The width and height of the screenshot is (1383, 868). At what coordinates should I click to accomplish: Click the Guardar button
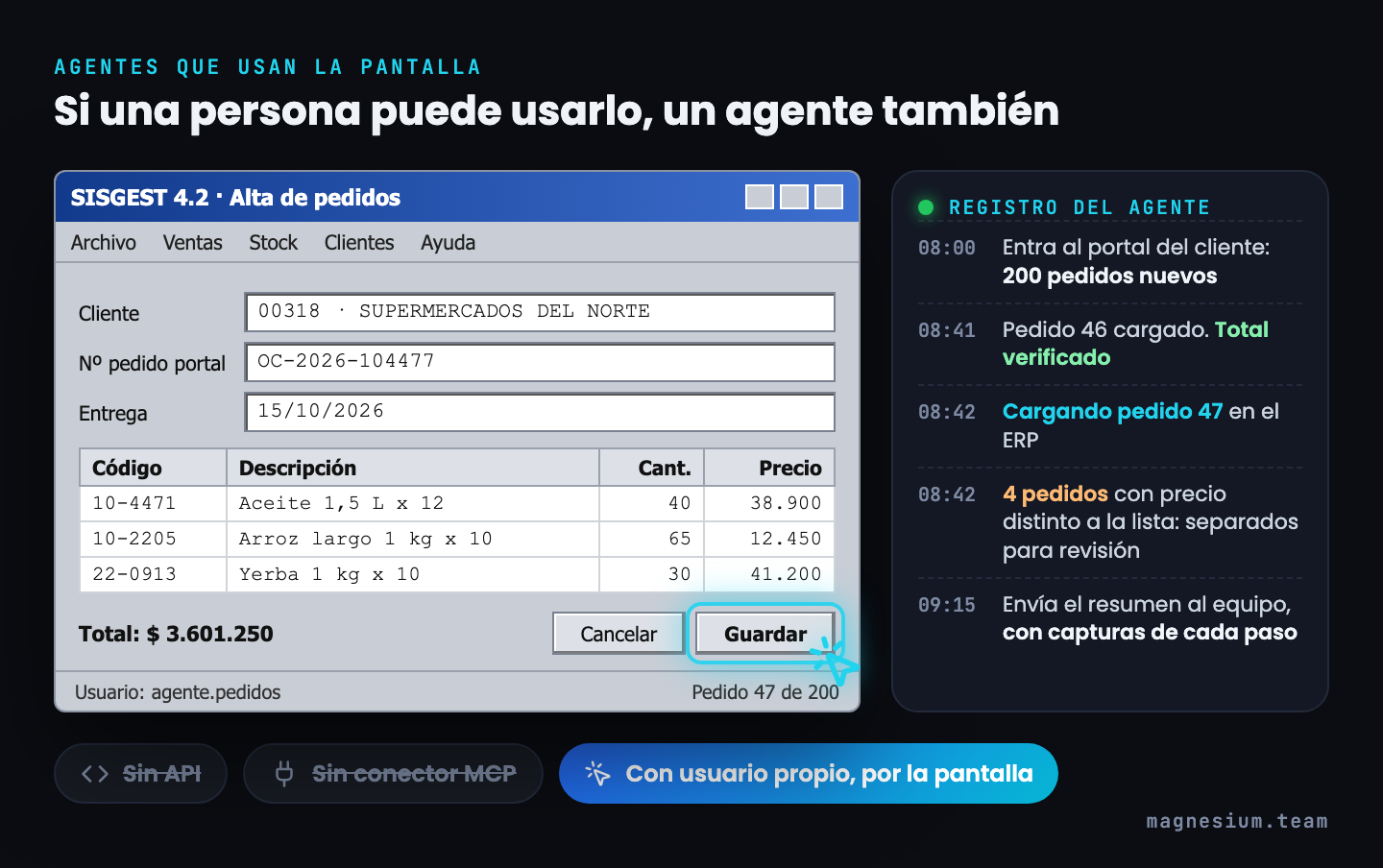765,634
